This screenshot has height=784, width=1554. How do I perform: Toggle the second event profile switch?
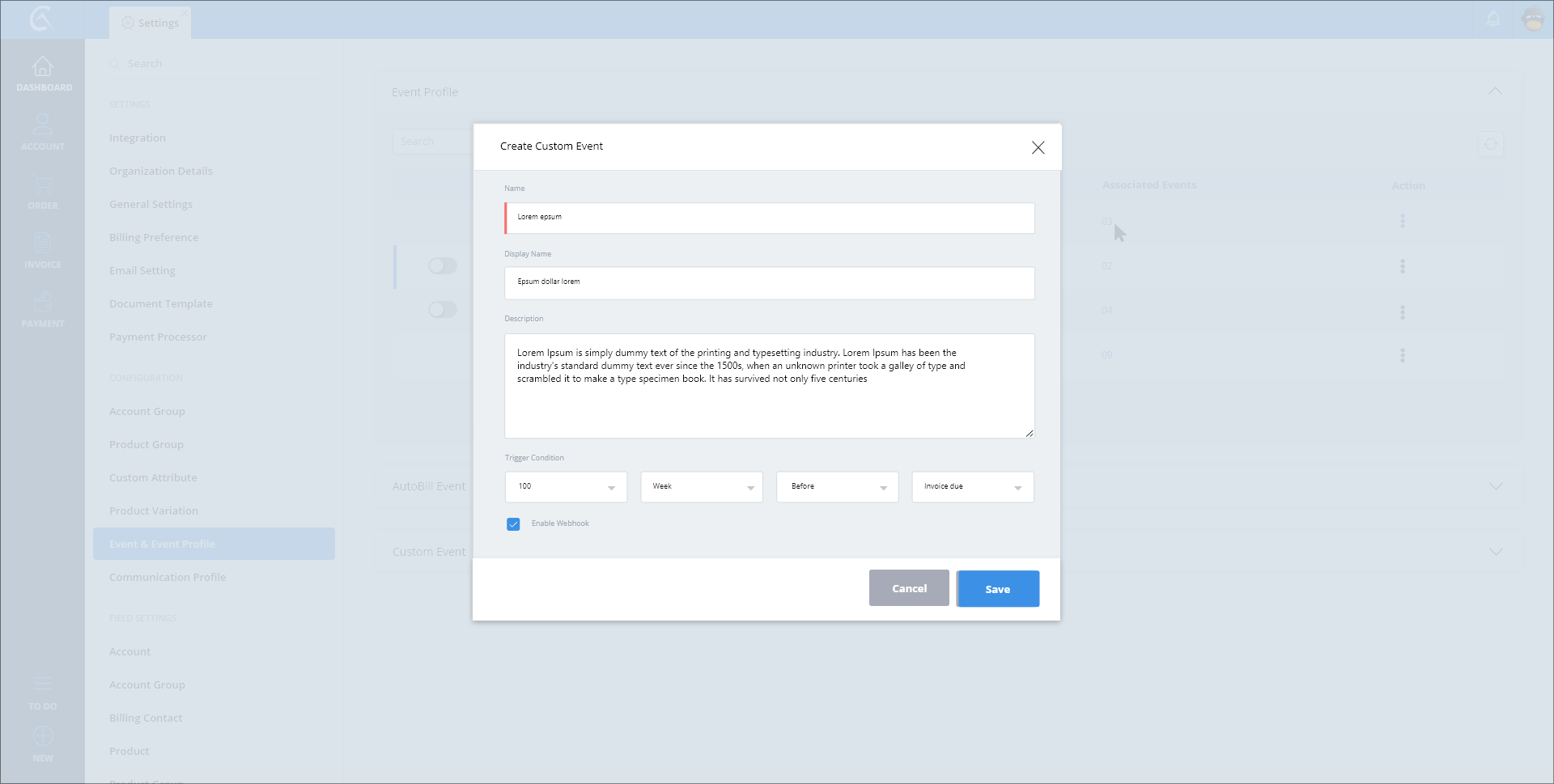443,310
